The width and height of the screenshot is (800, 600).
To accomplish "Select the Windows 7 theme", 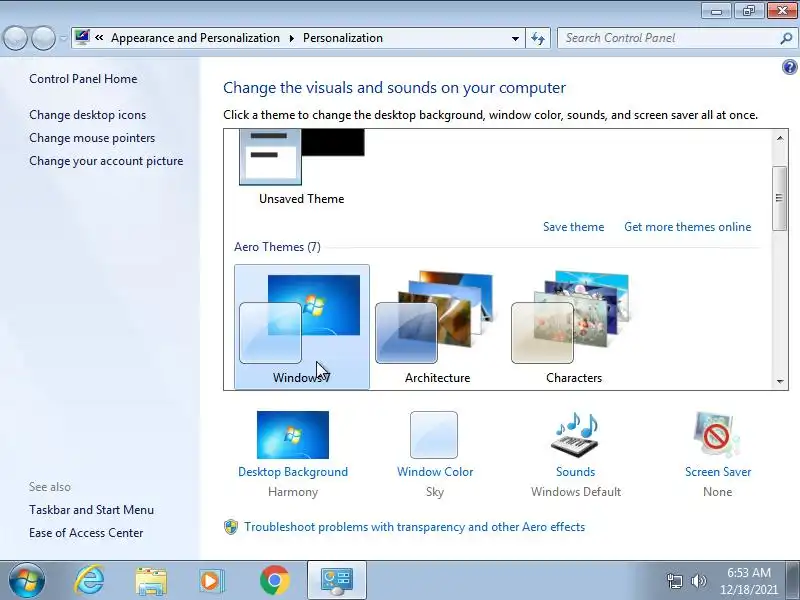I will [x=302, y=327].
